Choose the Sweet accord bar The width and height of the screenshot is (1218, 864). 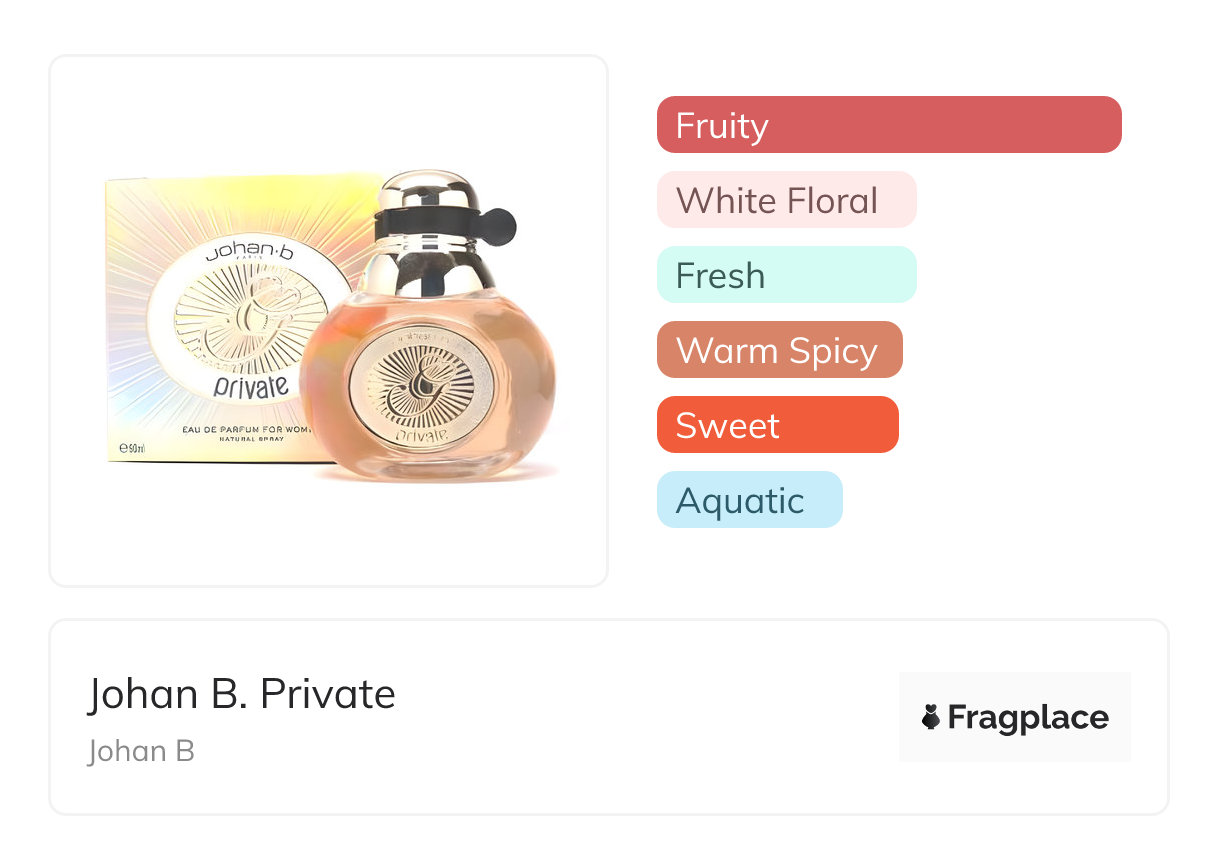(x=777, y=425)
